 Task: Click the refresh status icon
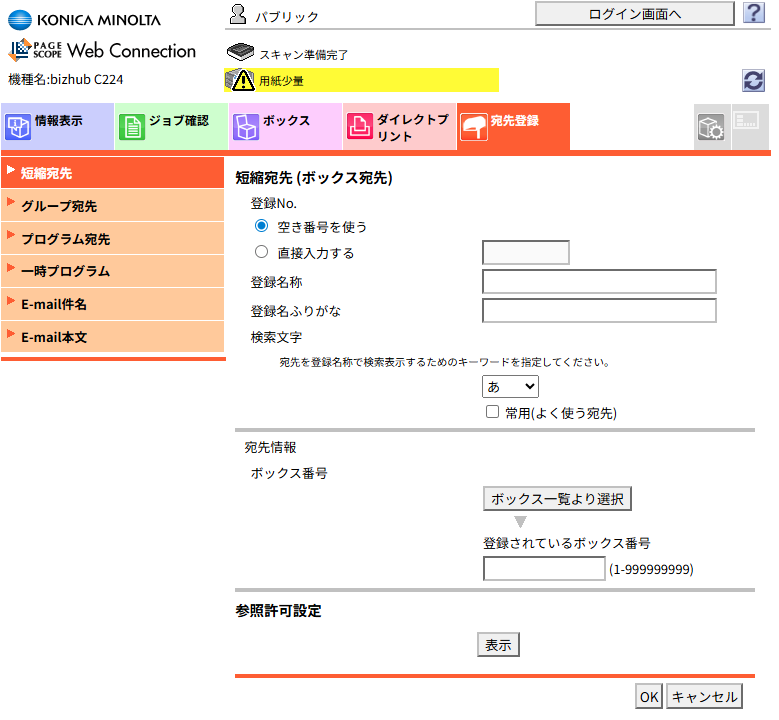[753, 80]
